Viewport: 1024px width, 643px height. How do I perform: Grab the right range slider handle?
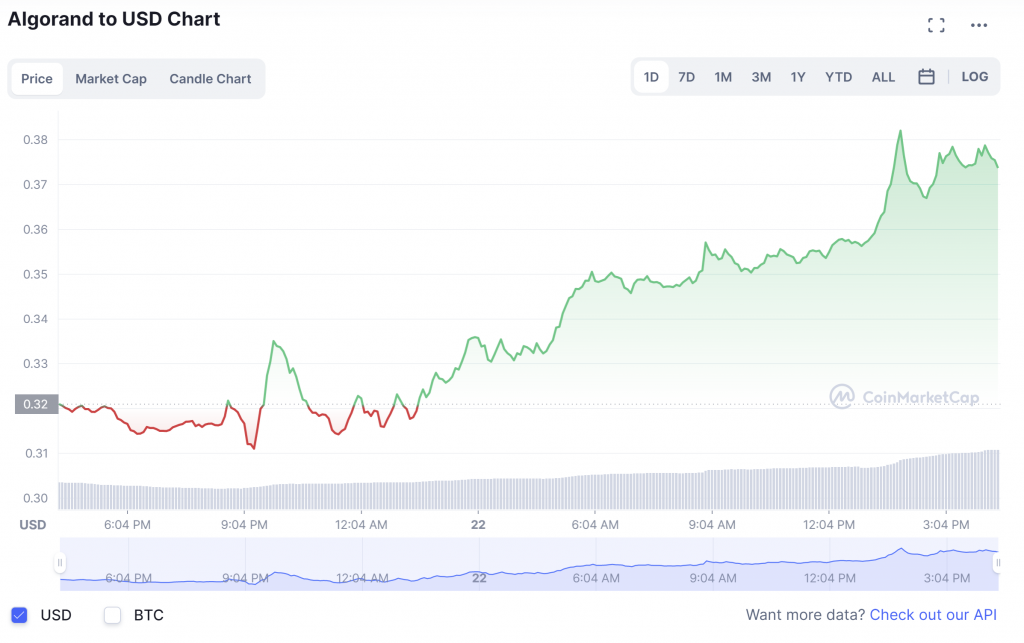coord(997,563)
